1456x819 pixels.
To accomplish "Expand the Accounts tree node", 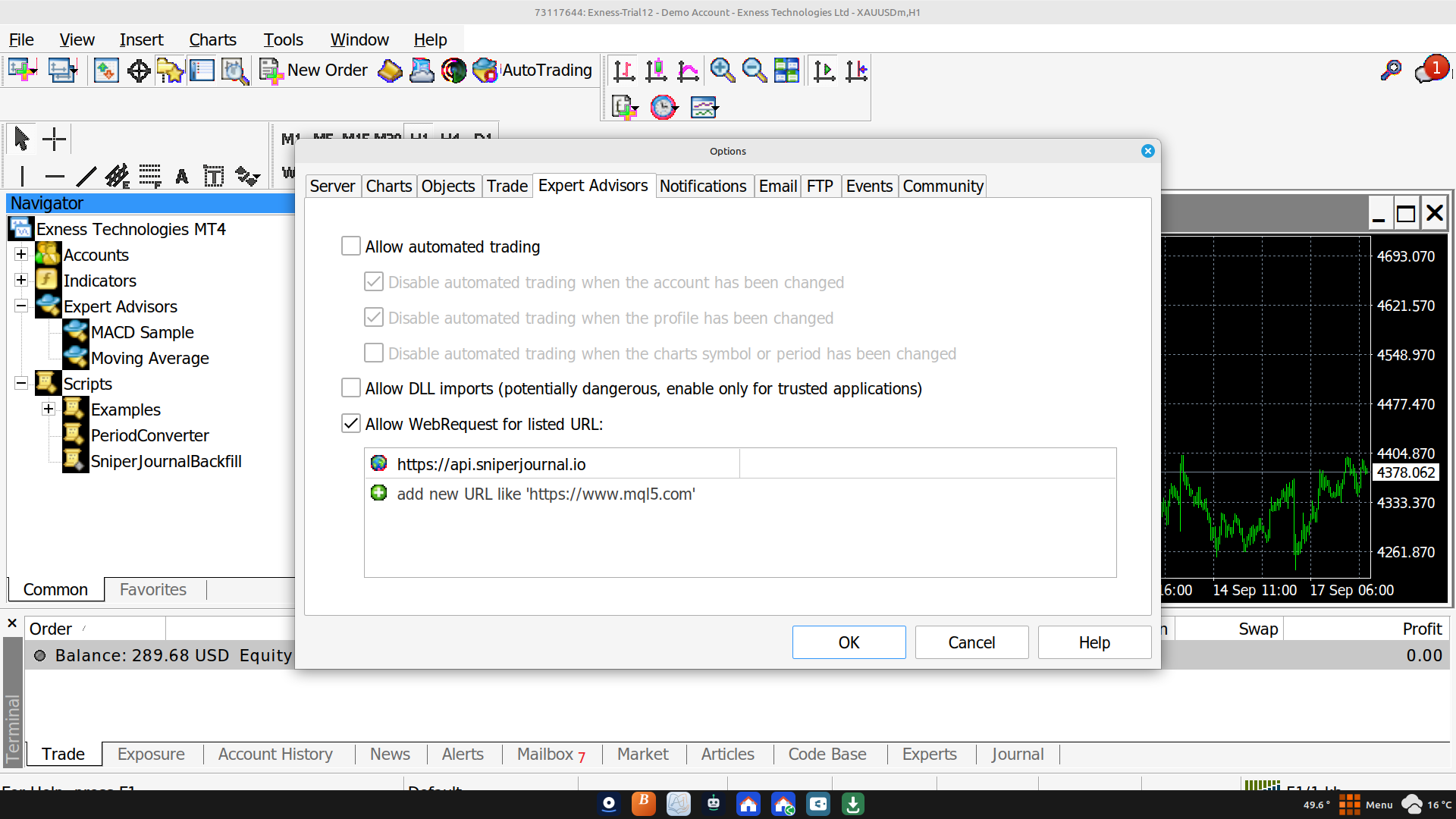I will click(x=21, y=255).
